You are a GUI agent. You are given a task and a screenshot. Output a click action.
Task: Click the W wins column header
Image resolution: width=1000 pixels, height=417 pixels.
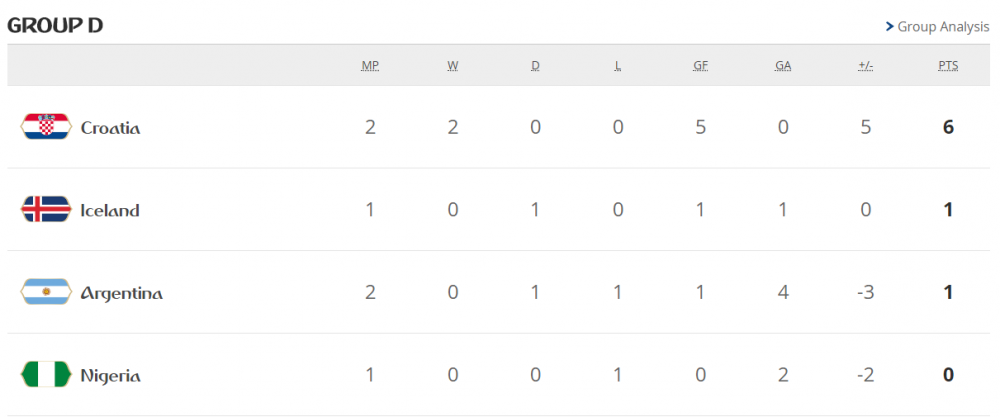pyautogui.click(x=453, y=66)
